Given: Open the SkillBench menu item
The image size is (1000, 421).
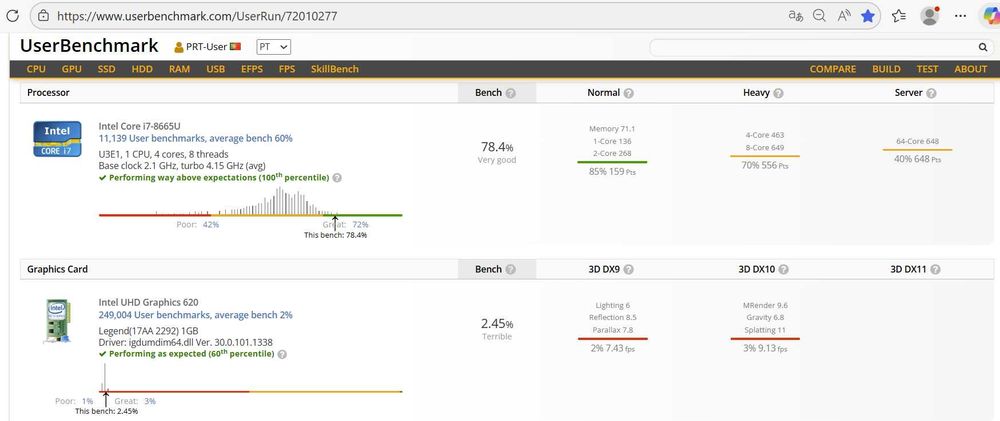Looking at the screenshot, I should coord(335,69).
